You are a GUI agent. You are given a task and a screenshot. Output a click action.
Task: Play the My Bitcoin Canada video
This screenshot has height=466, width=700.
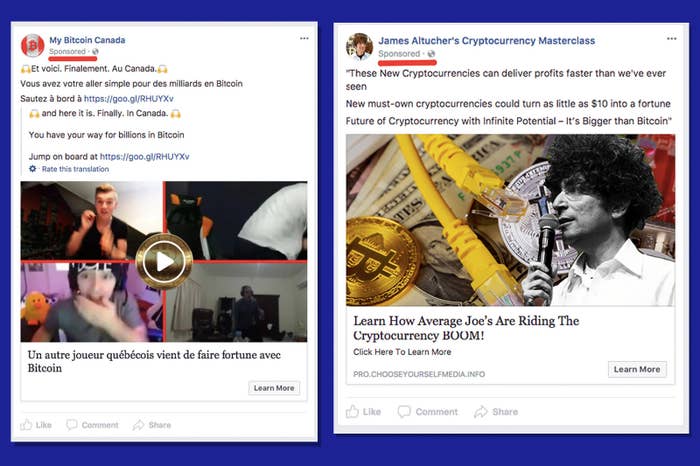pyautogui.click(x=164, y=262)
